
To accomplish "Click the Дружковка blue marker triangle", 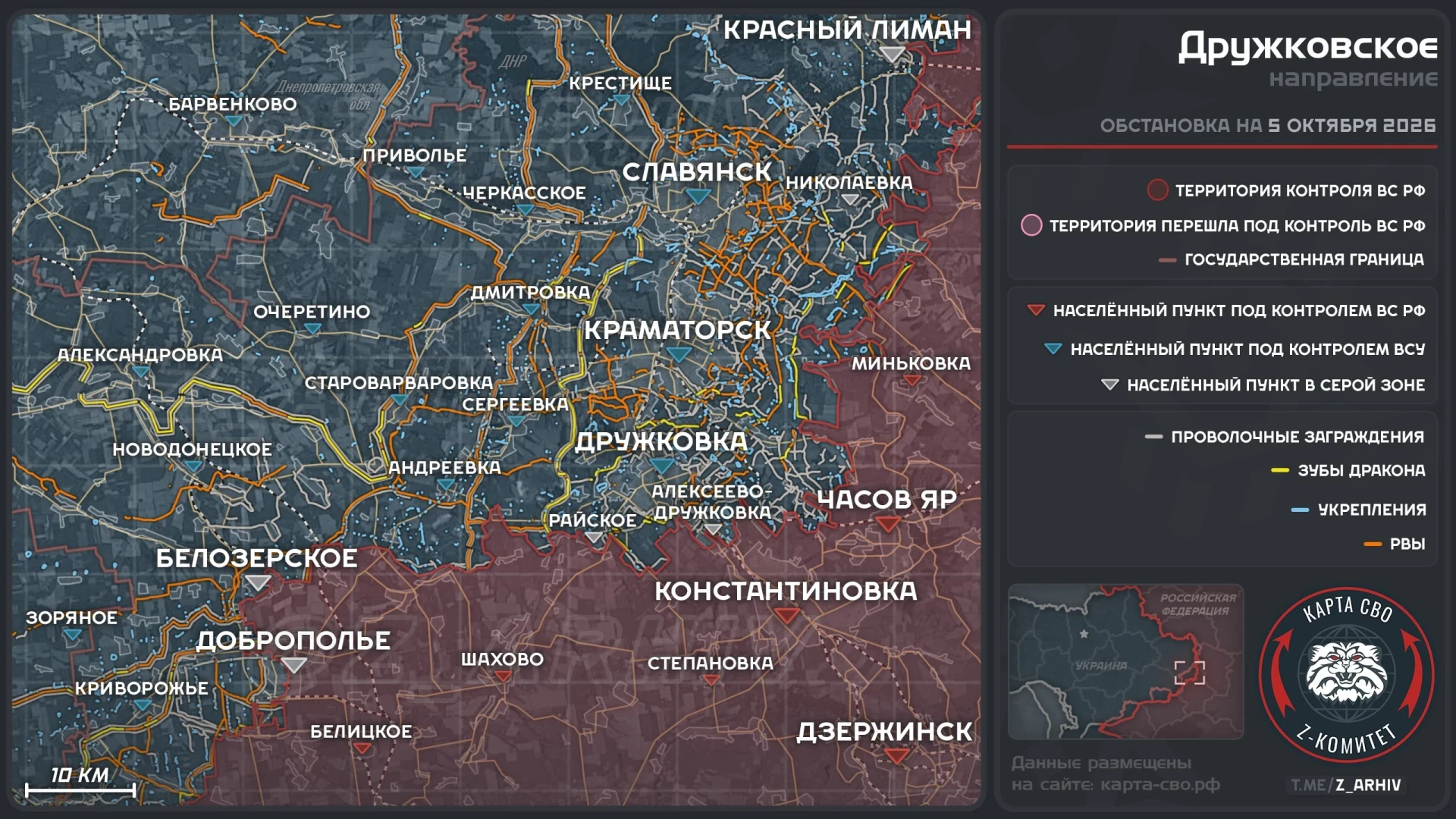I will pos(662,465).
